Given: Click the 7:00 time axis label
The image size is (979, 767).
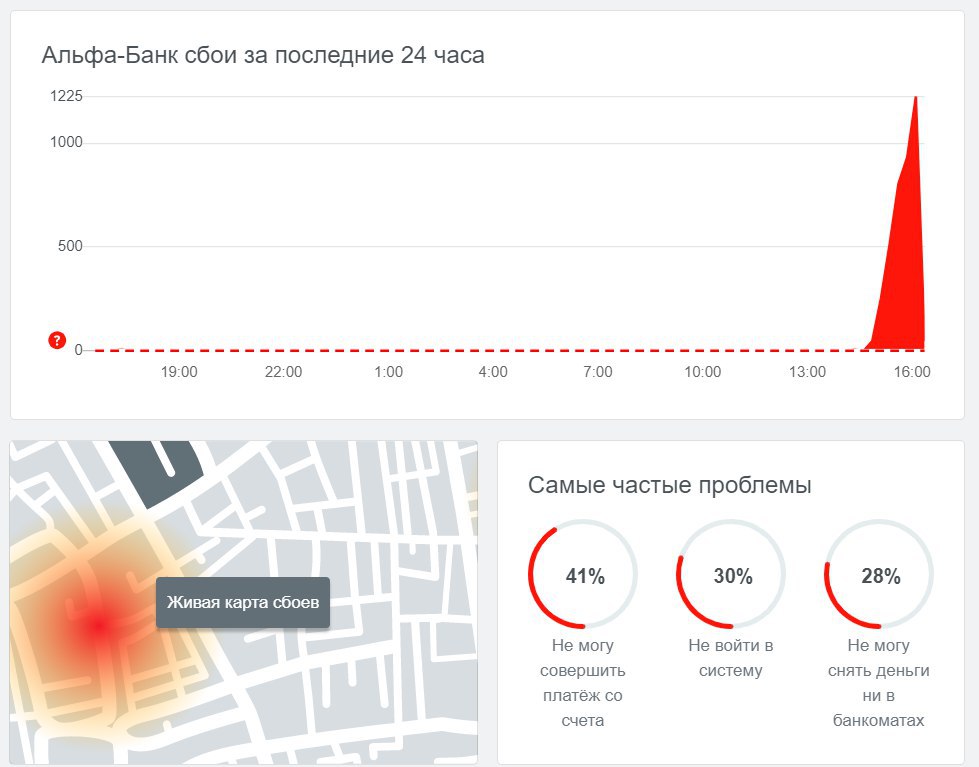Looking at the screenshot, I should pos(598,372).
